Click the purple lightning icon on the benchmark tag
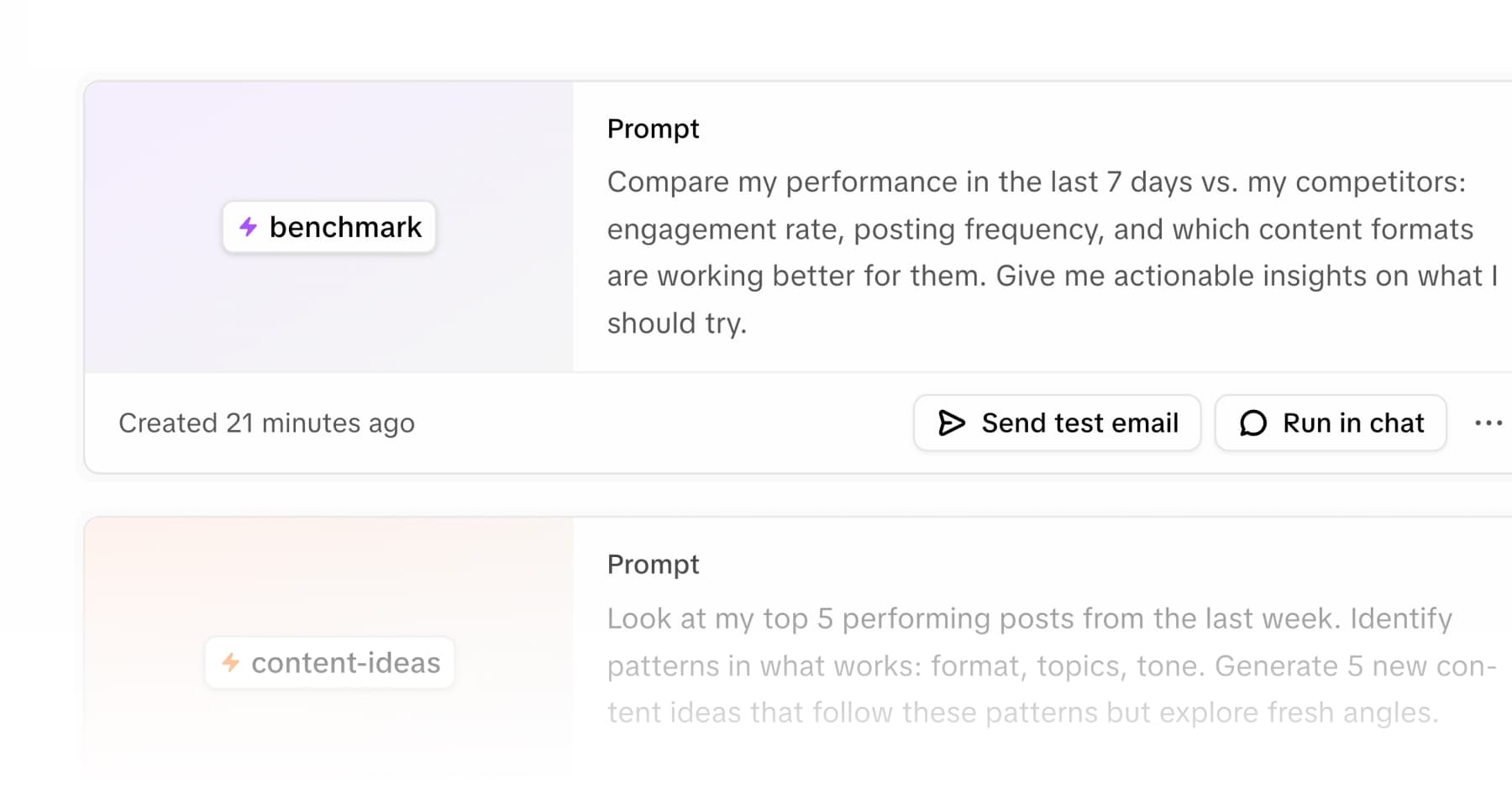Viewport: 1512px width, 794px height. tap(248, 226)
